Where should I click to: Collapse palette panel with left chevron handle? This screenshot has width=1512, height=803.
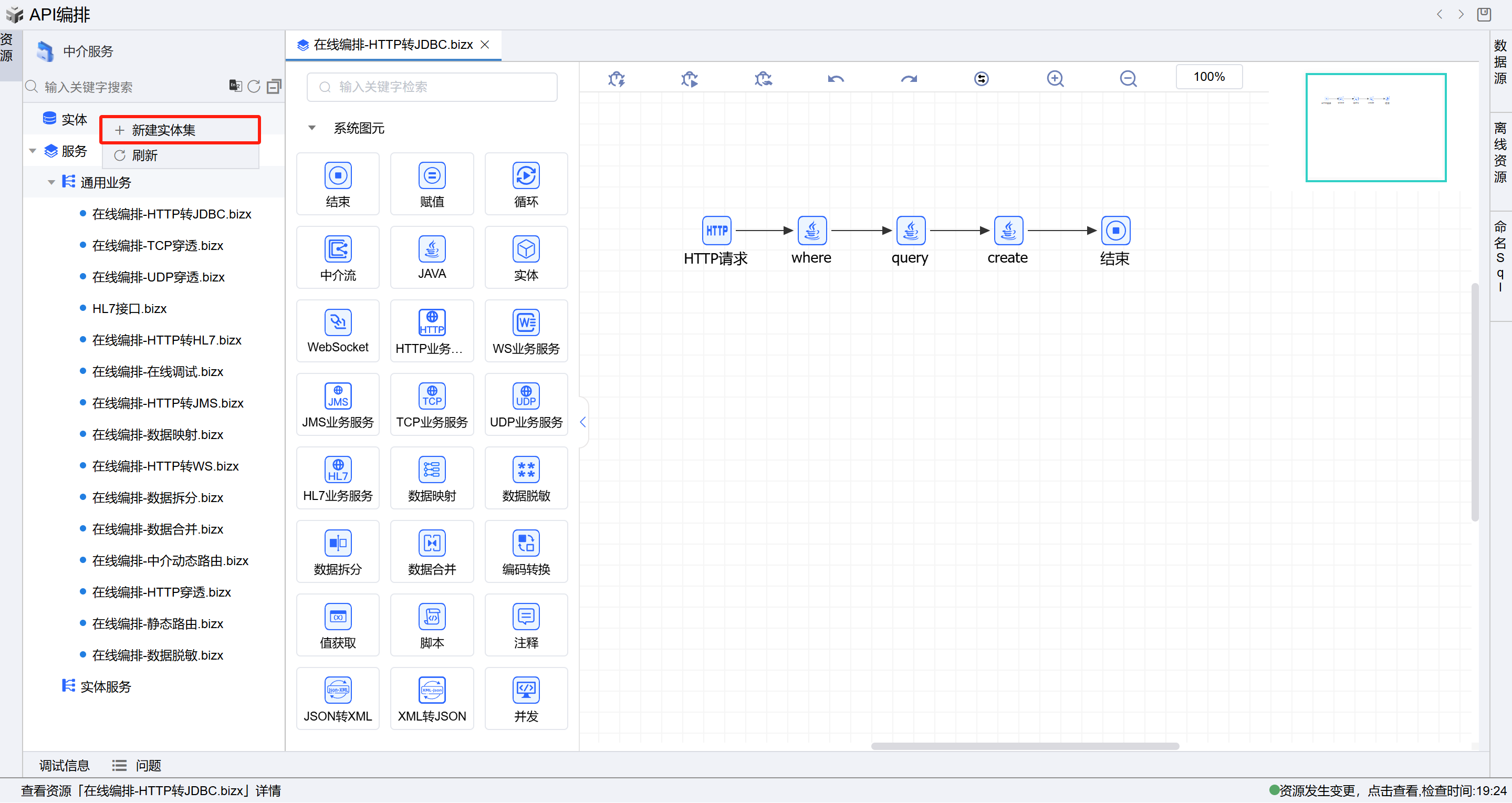[582, 422]
